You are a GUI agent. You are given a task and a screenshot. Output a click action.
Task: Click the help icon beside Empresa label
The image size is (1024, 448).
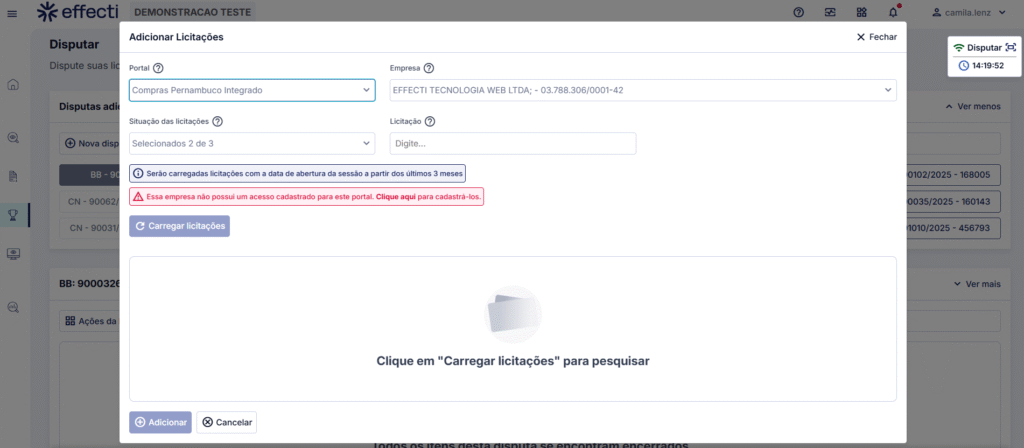429,68
